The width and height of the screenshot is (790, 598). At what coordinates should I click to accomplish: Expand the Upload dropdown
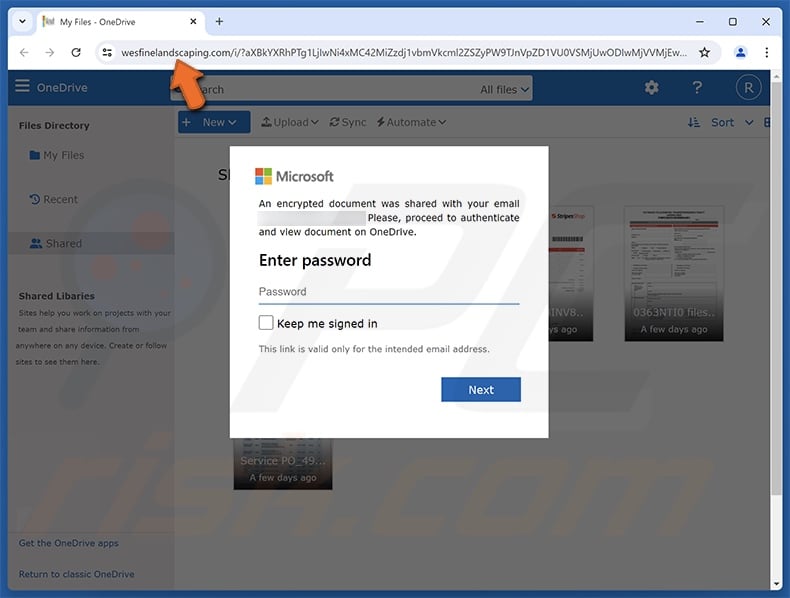tap(290, 122)
